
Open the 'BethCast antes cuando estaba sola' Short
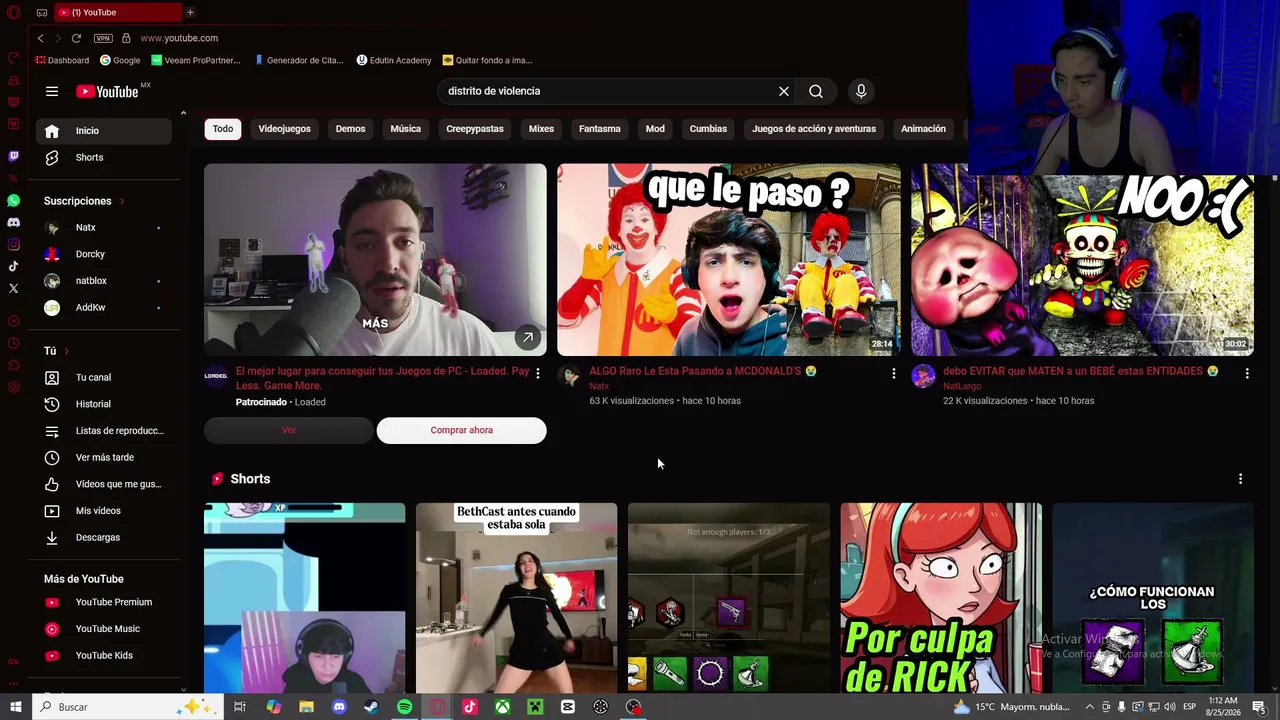517,598
